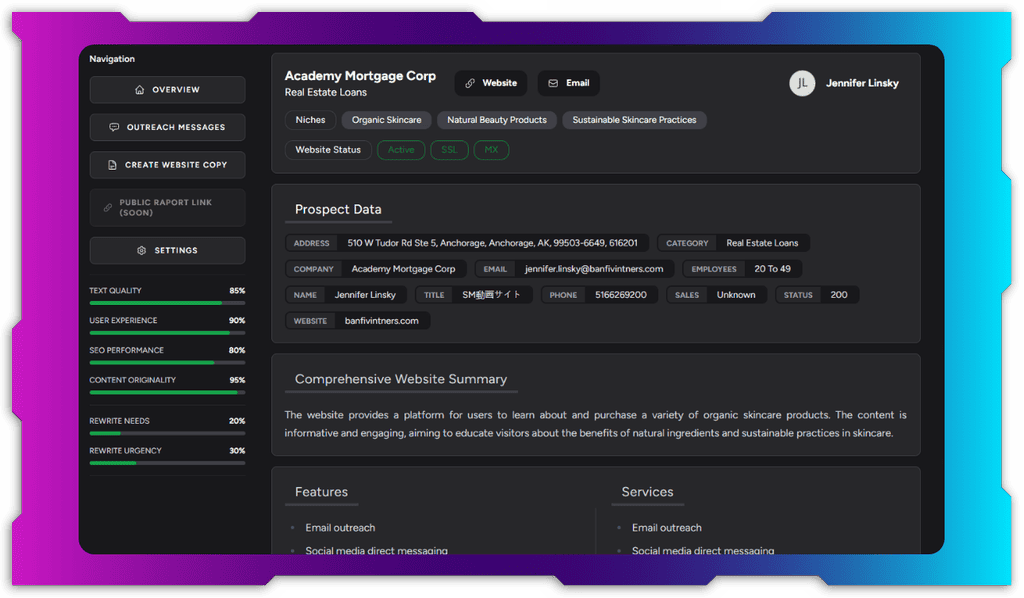Open Outreach Messages in navigation
This screenshot has height=598, width=1024.
point(167,127)
